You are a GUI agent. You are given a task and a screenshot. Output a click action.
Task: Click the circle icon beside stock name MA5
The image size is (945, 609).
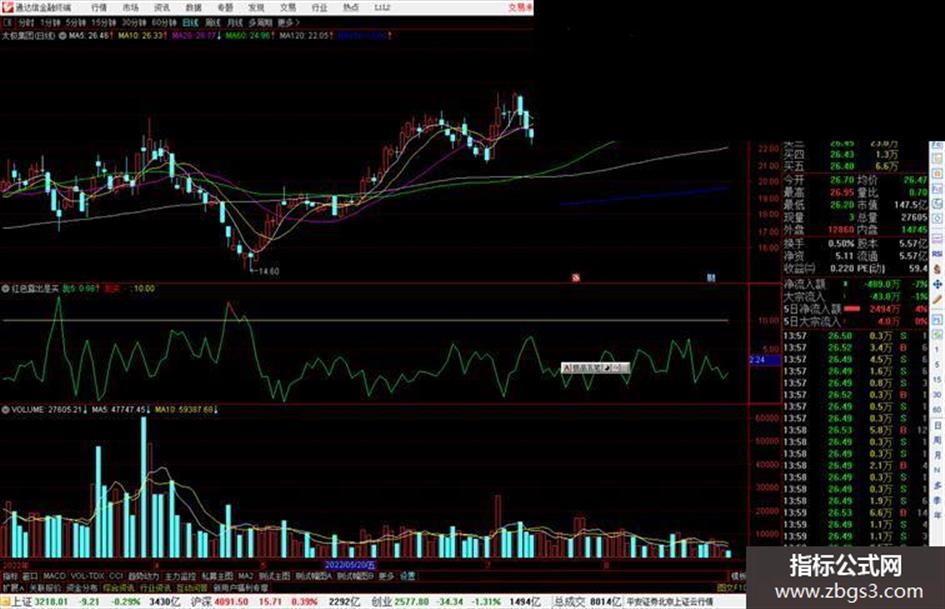click(62, 36)
